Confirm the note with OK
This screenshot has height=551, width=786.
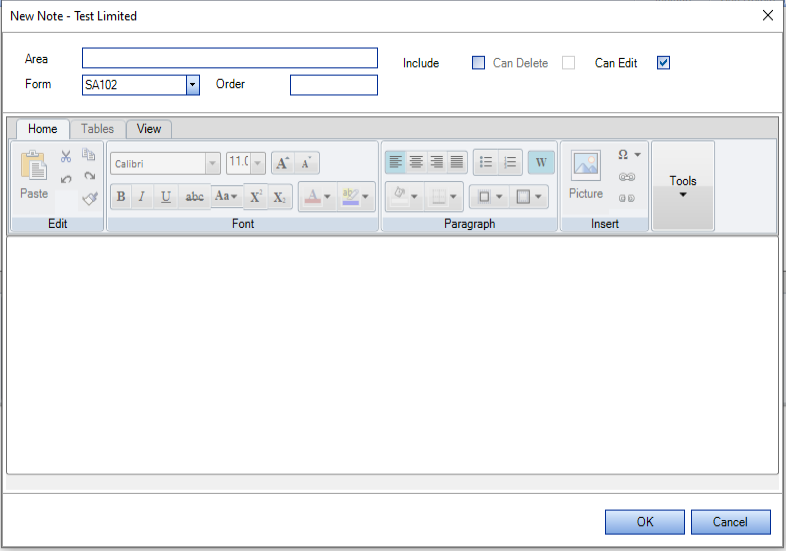[x=645, y=522]
